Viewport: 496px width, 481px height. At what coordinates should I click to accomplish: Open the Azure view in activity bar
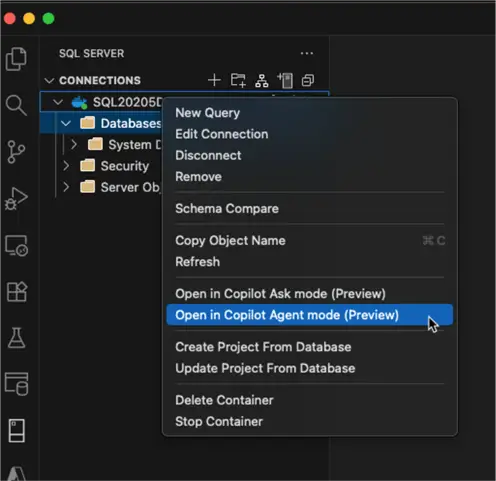click(17, 473)
